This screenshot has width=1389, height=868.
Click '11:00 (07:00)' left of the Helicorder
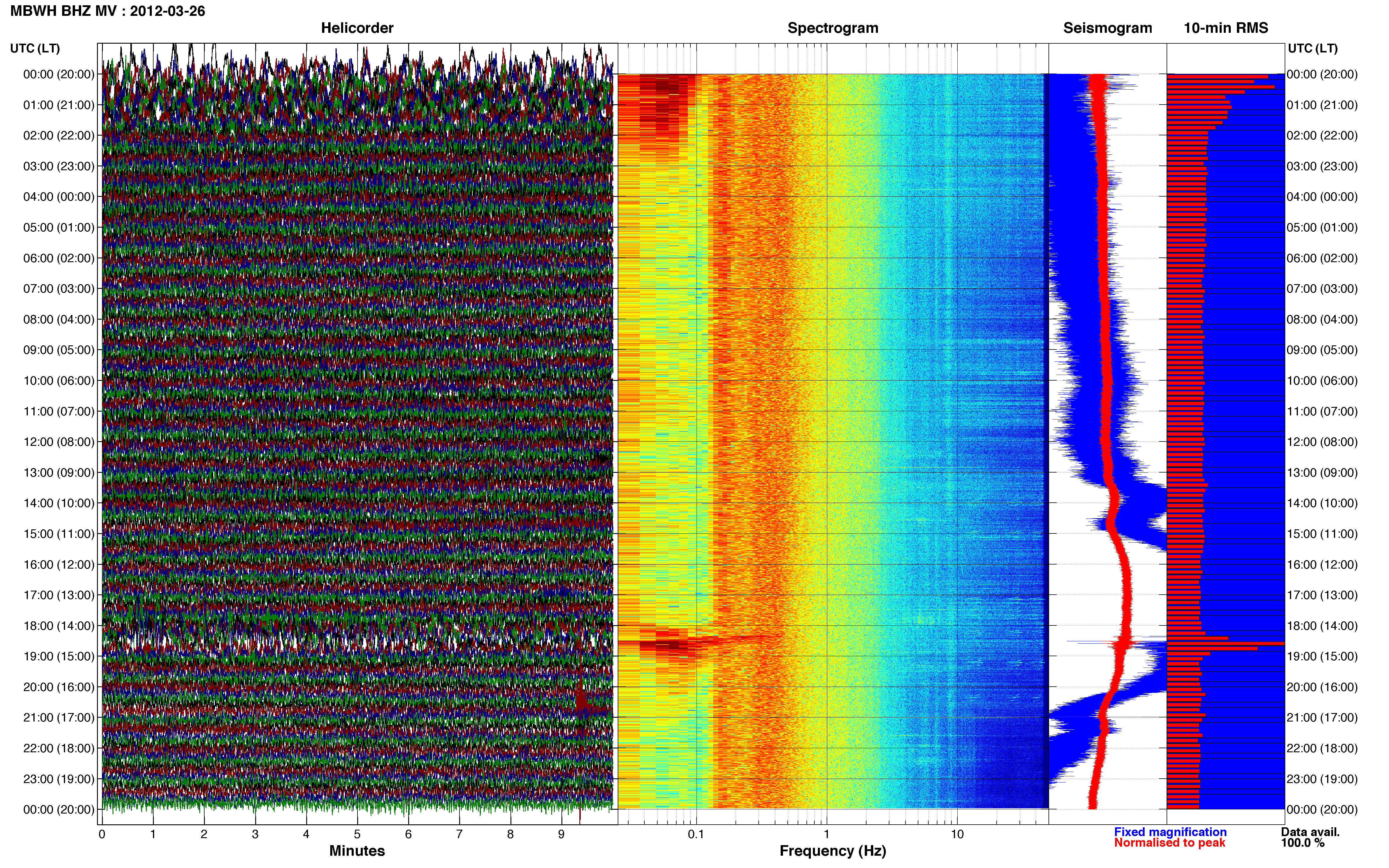[59, 412]
